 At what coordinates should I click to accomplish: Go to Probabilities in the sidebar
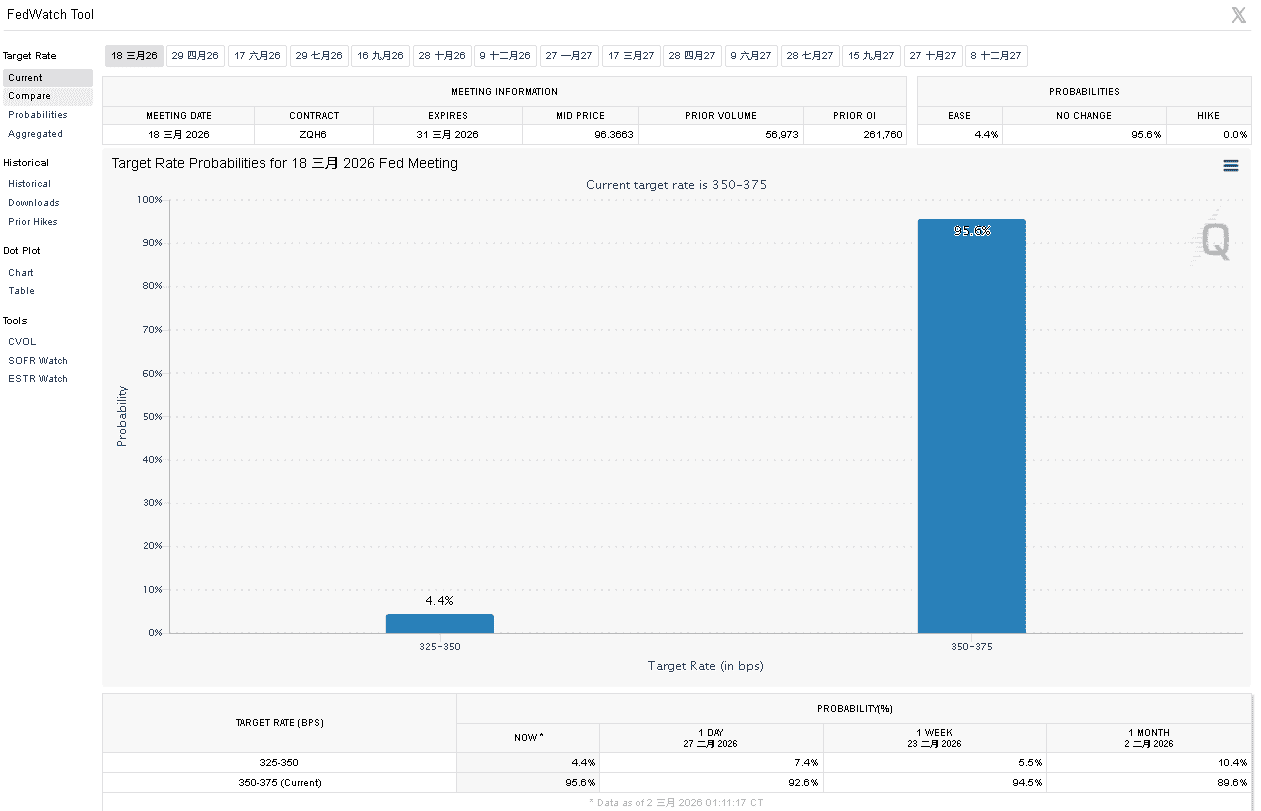pos(38,115)
